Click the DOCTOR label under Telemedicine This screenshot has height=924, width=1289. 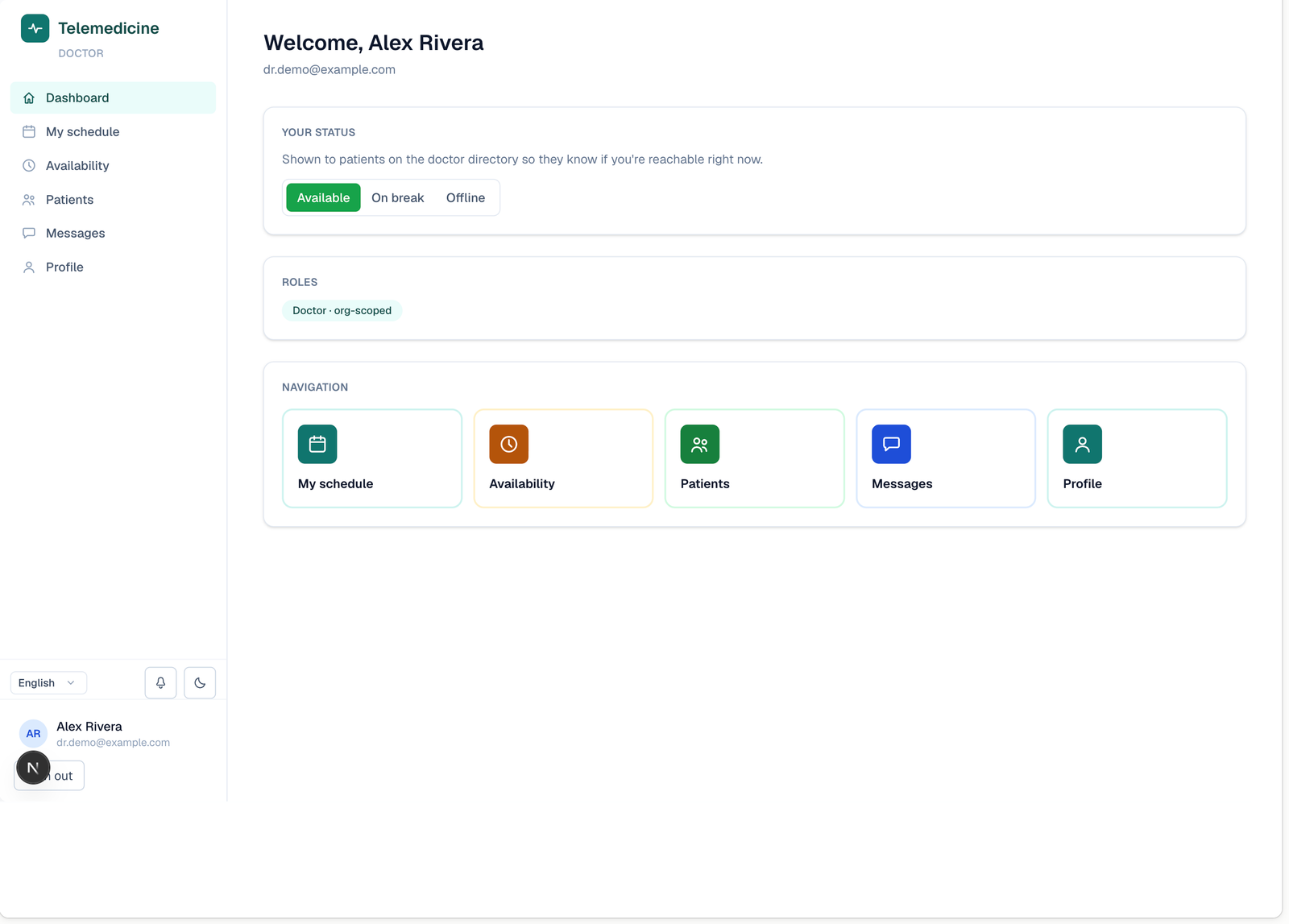pyautogui.click(x=81, y=53)
